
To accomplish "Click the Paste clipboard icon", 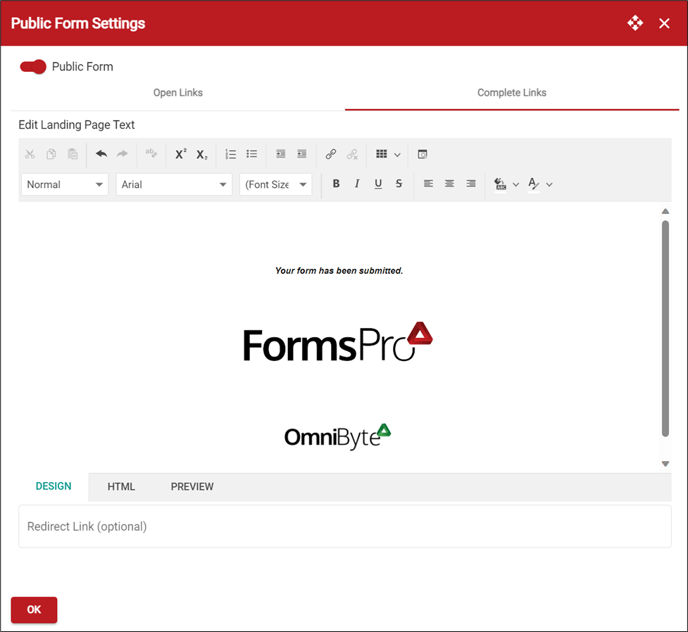I will click(72, 154).
